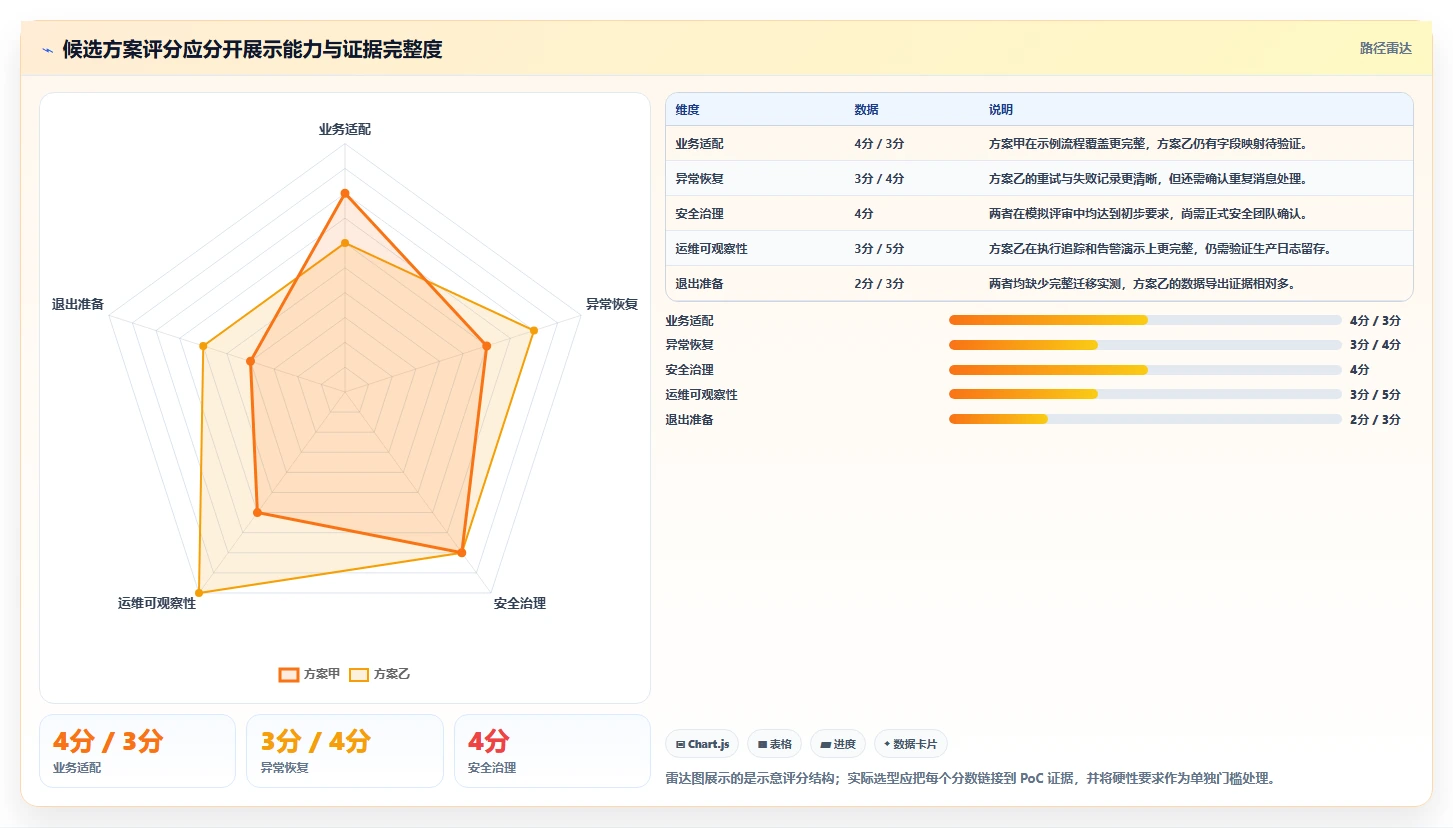Viewport: 1453px width, 828px height.
Task: Click the 异常恢复 progress bar
Action: pyautogui.click(x=1145, y=345)
